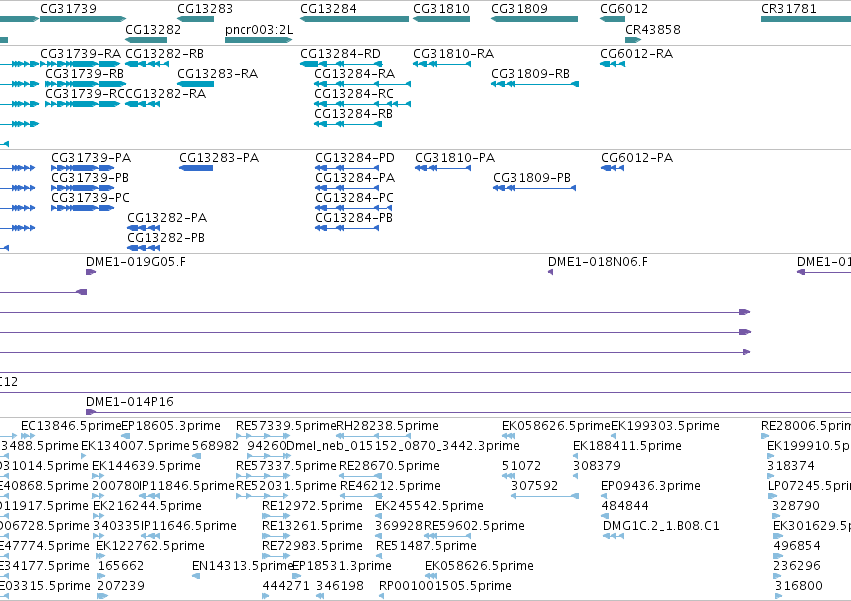
Task: Click the DME1-014P16 clone label
Action: click(130, 402)
